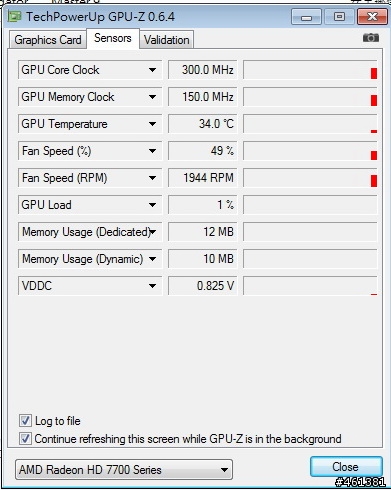The width and height of the screenshot is (391, 490).
Task: Open the Validation tab
Action: (x=166, y=40)
